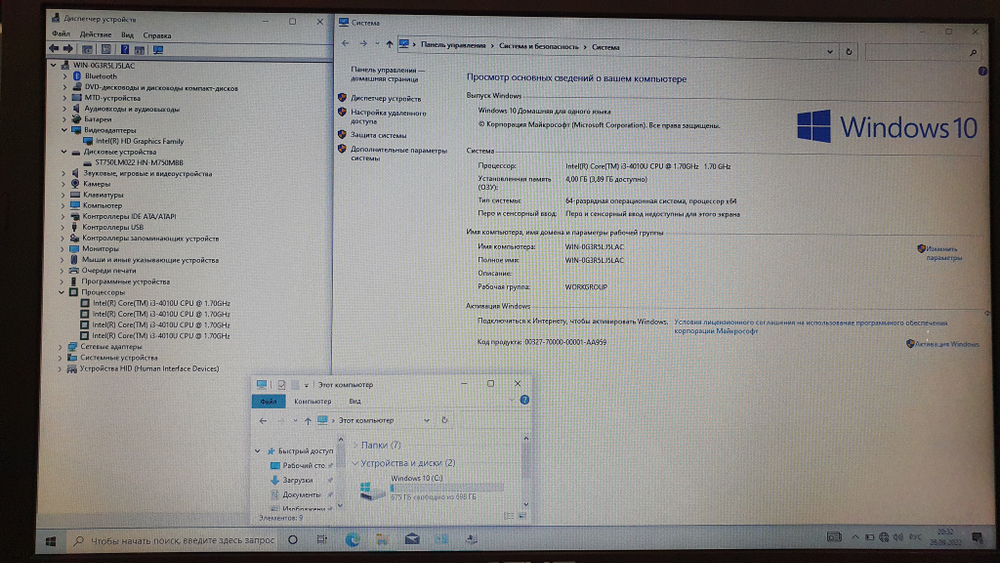This screenshot has height=563, width=1000.
Task: Click Windows Start button on taskbar
Action: (x=51, y=541)
